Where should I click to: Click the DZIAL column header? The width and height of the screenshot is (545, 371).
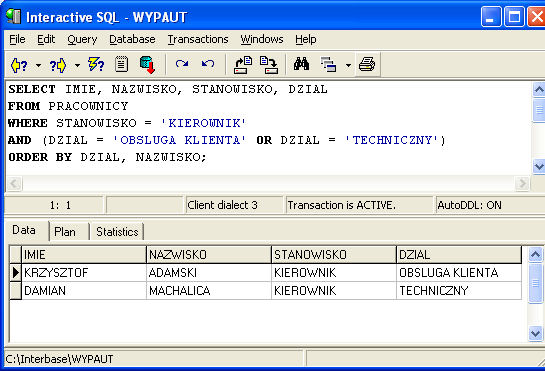459,255
